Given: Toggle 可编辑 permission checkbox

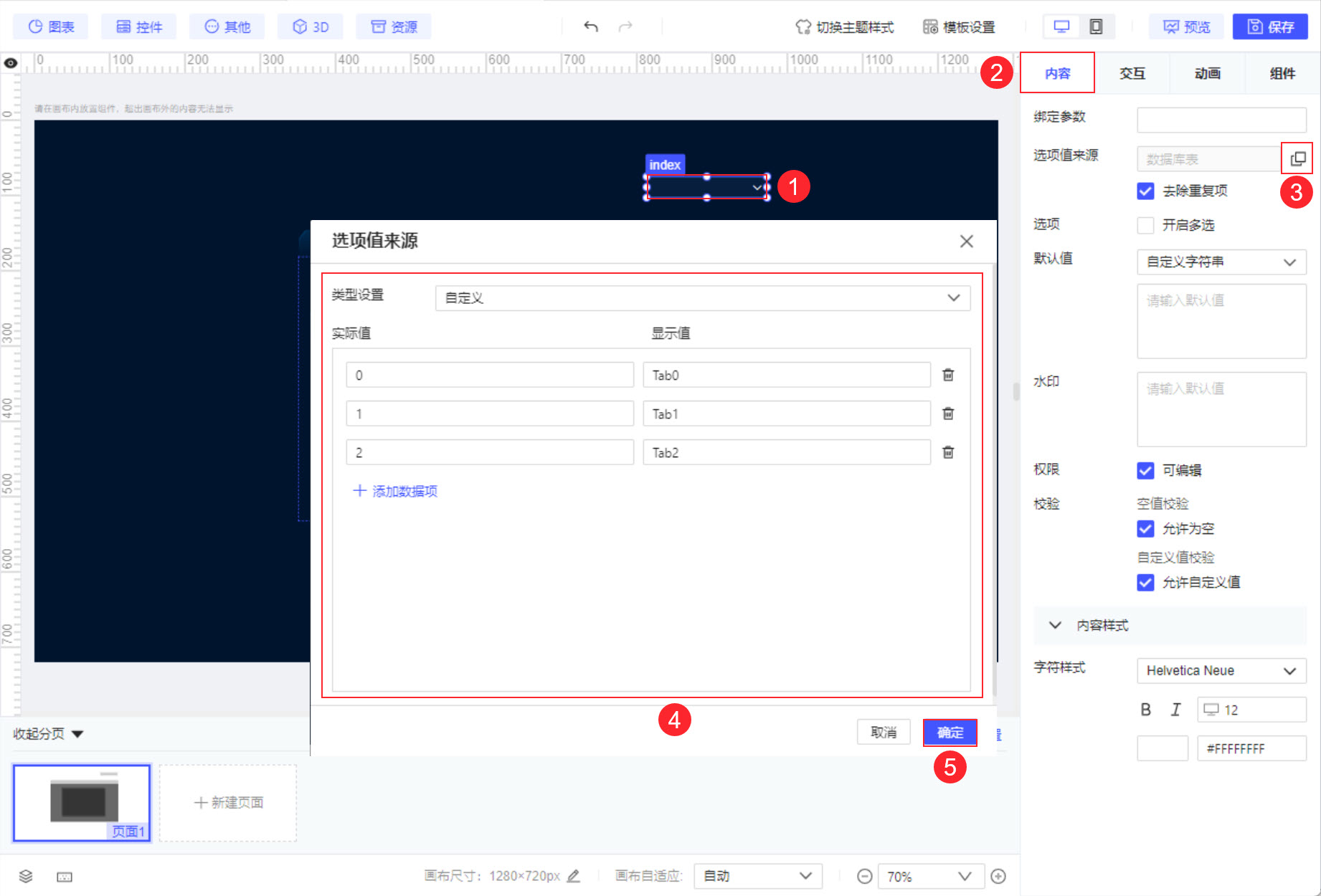Looking at the screenshot, I should click(1145, 470).
